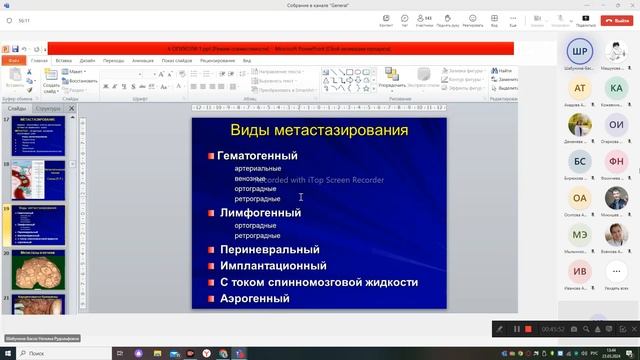
Task: Toggle text shadow (S)
Action: tap(133, 87)
